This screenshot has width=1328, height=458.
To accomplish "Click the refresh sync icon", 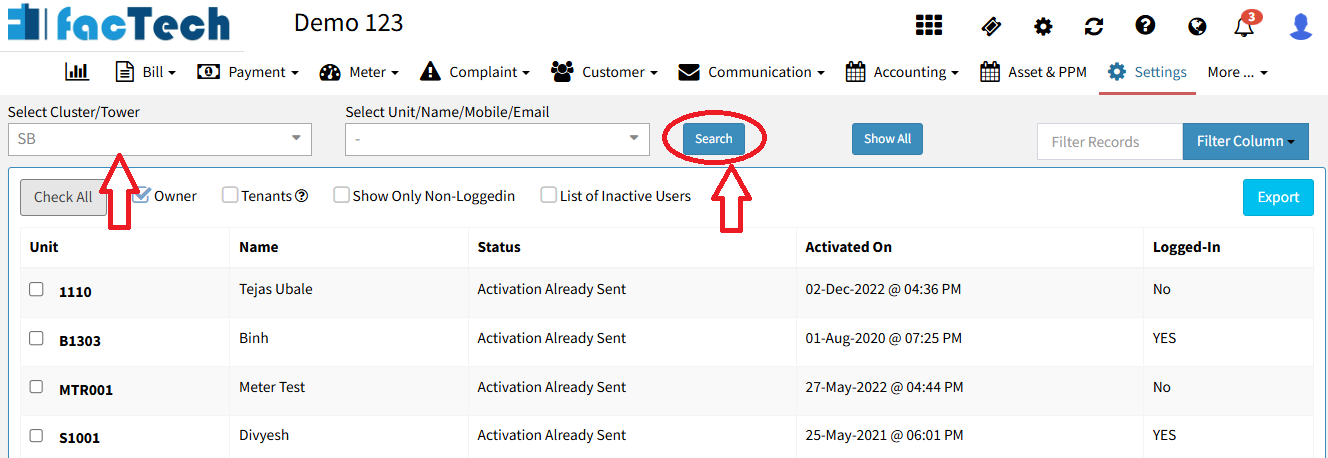I will point(1094,26).
